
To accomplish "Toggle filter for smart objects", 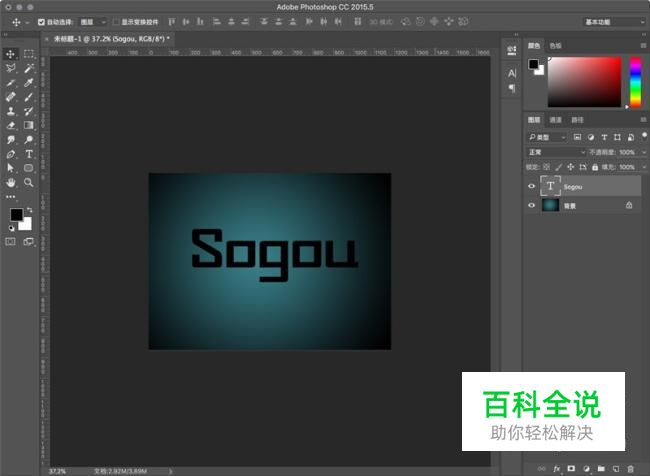I will pos(631,137).
